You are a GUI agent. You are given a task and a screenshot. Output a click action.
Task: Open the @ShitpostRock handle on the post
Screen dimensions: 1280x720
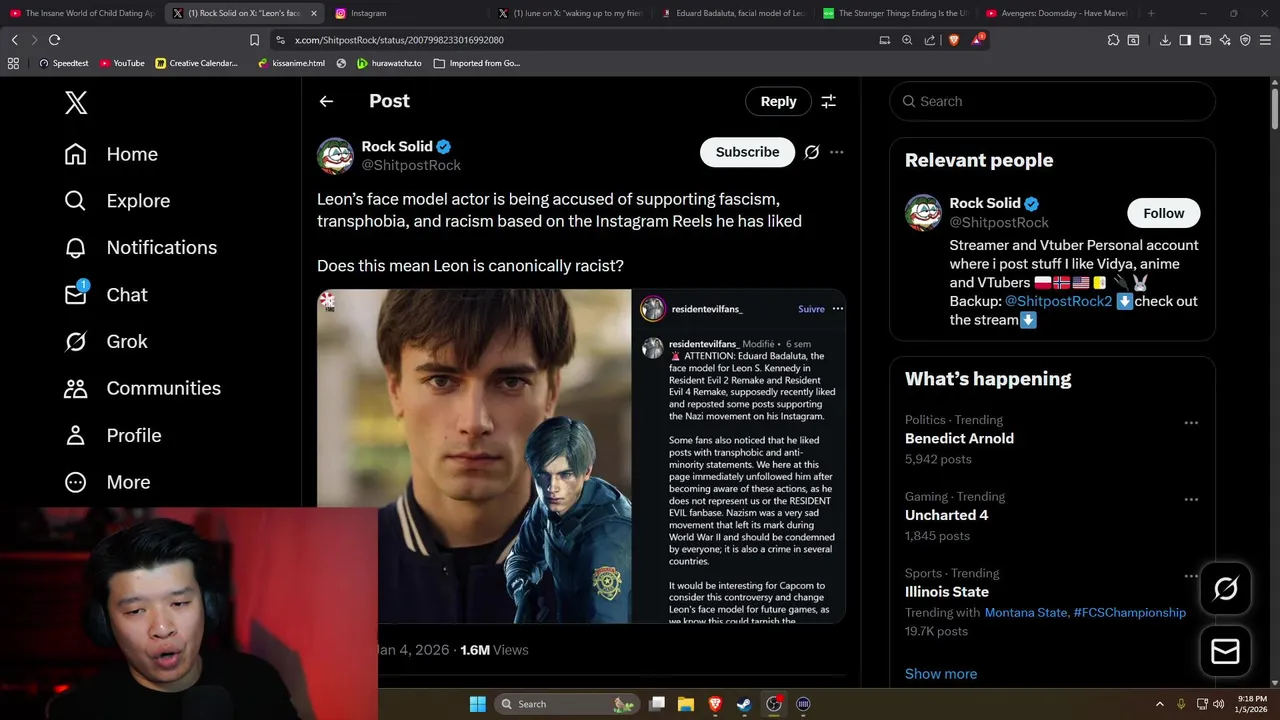[x=411, y=165]
